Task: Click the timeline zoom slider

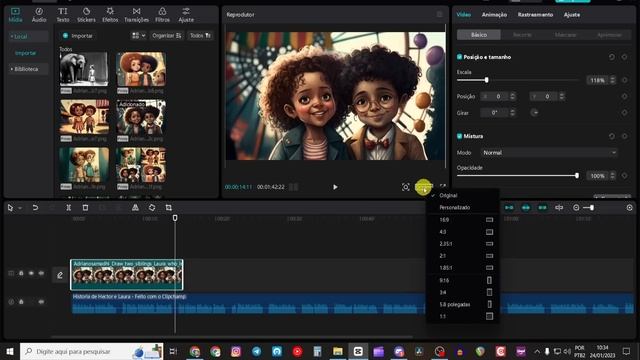Action: [x=589, y=207]
